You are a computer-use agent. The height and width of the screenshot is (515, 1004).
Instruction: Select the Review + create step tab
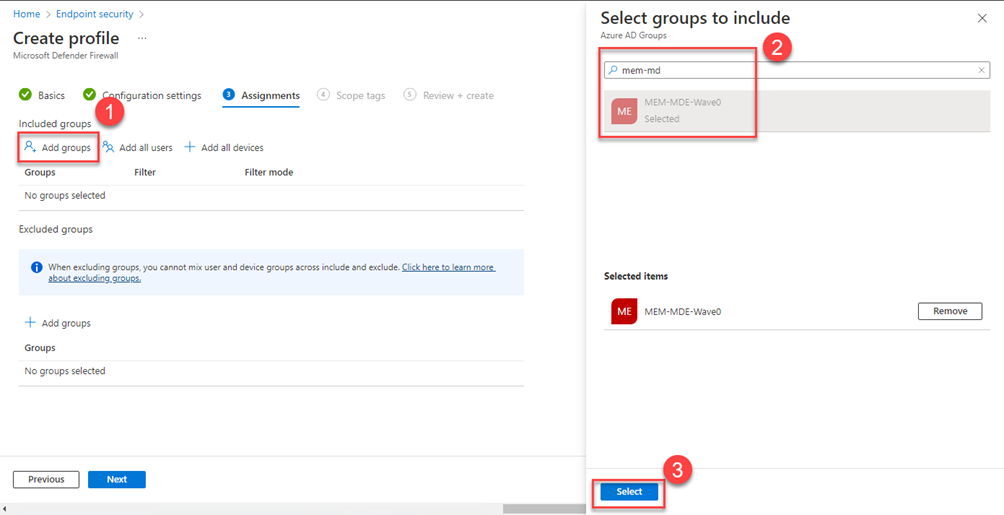pyautogui.click(x=449, y=95)
